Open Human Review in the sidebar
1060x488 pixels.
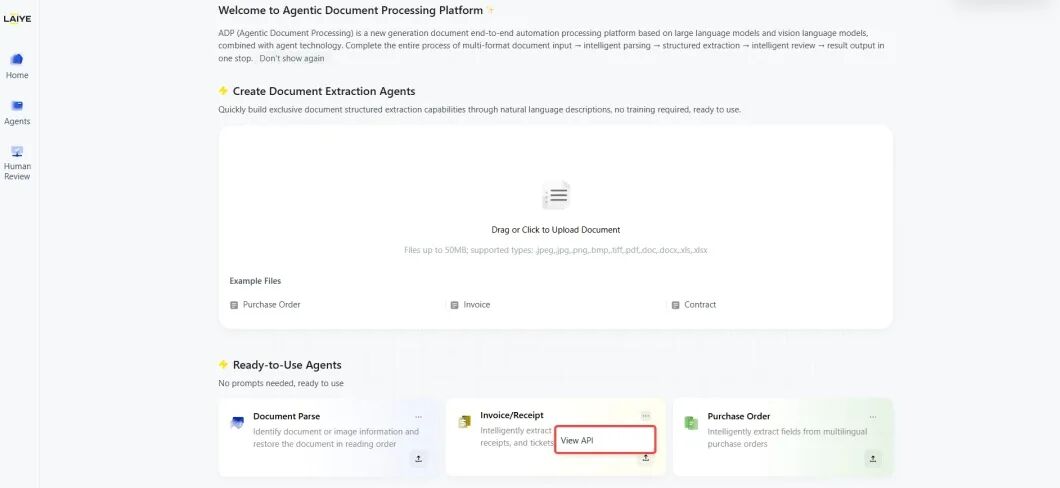click(x=17, y=162)
